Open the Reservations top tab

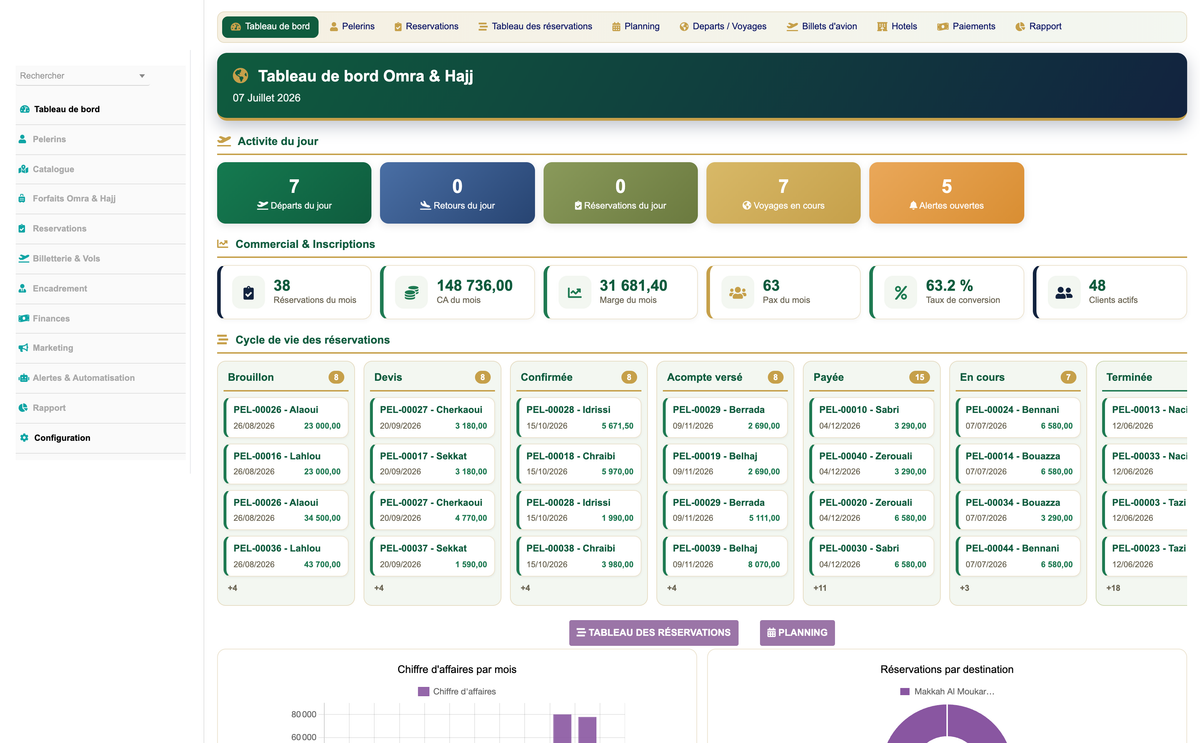point(426,27)
